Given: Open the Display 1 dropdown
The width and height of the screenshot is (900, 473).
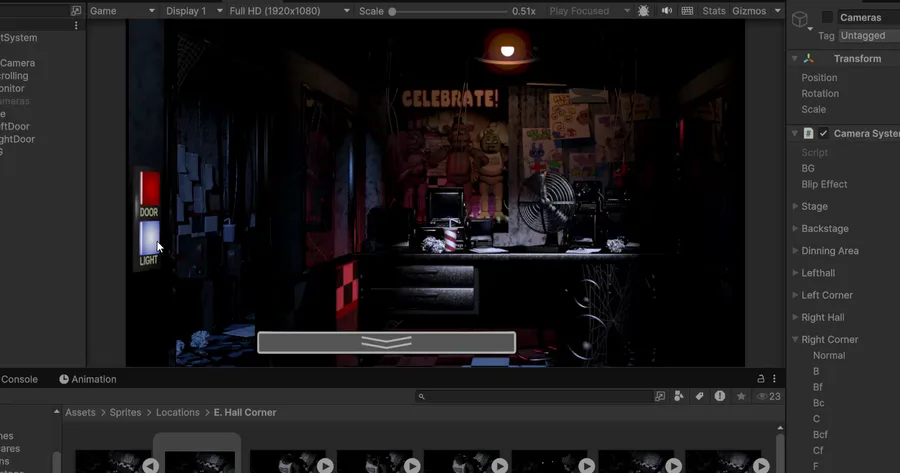Looking at the screenshot, I should pyautogui.click(x=193, y=11).
